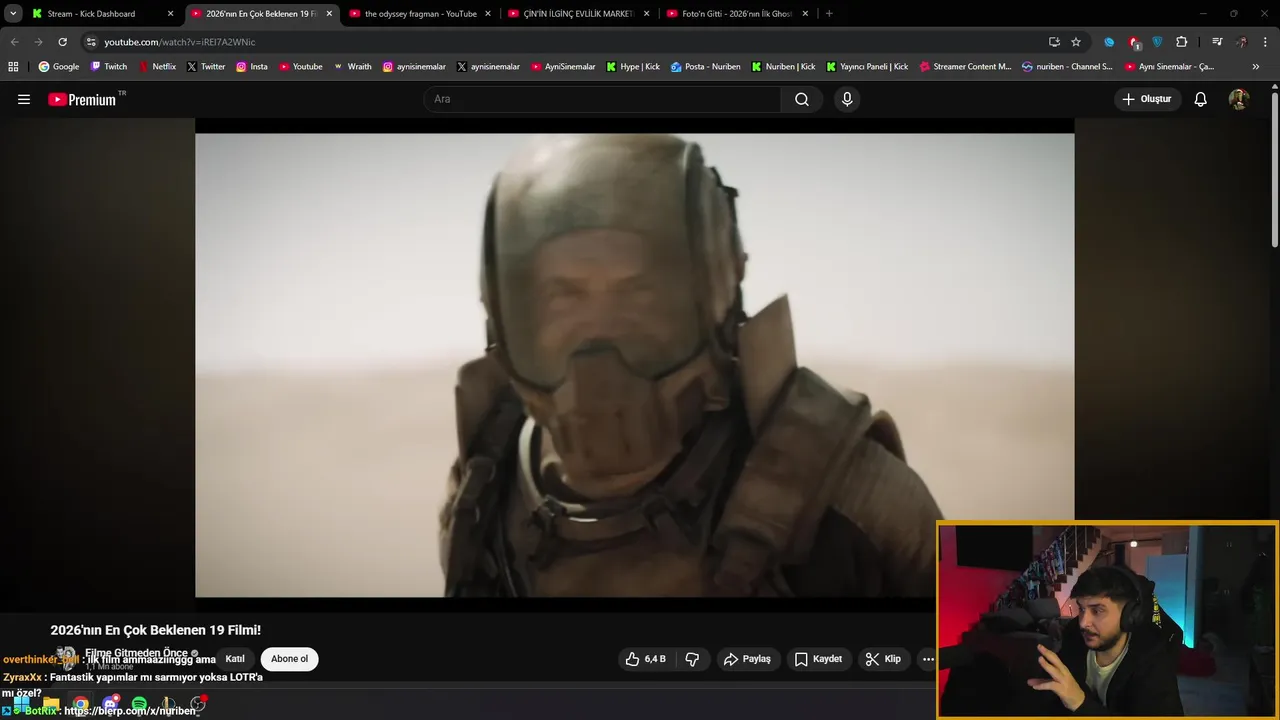The image size is (1280, 720).
Task: Open the Youtube bookmark in bookmarks bar
Action: point(301,67)
